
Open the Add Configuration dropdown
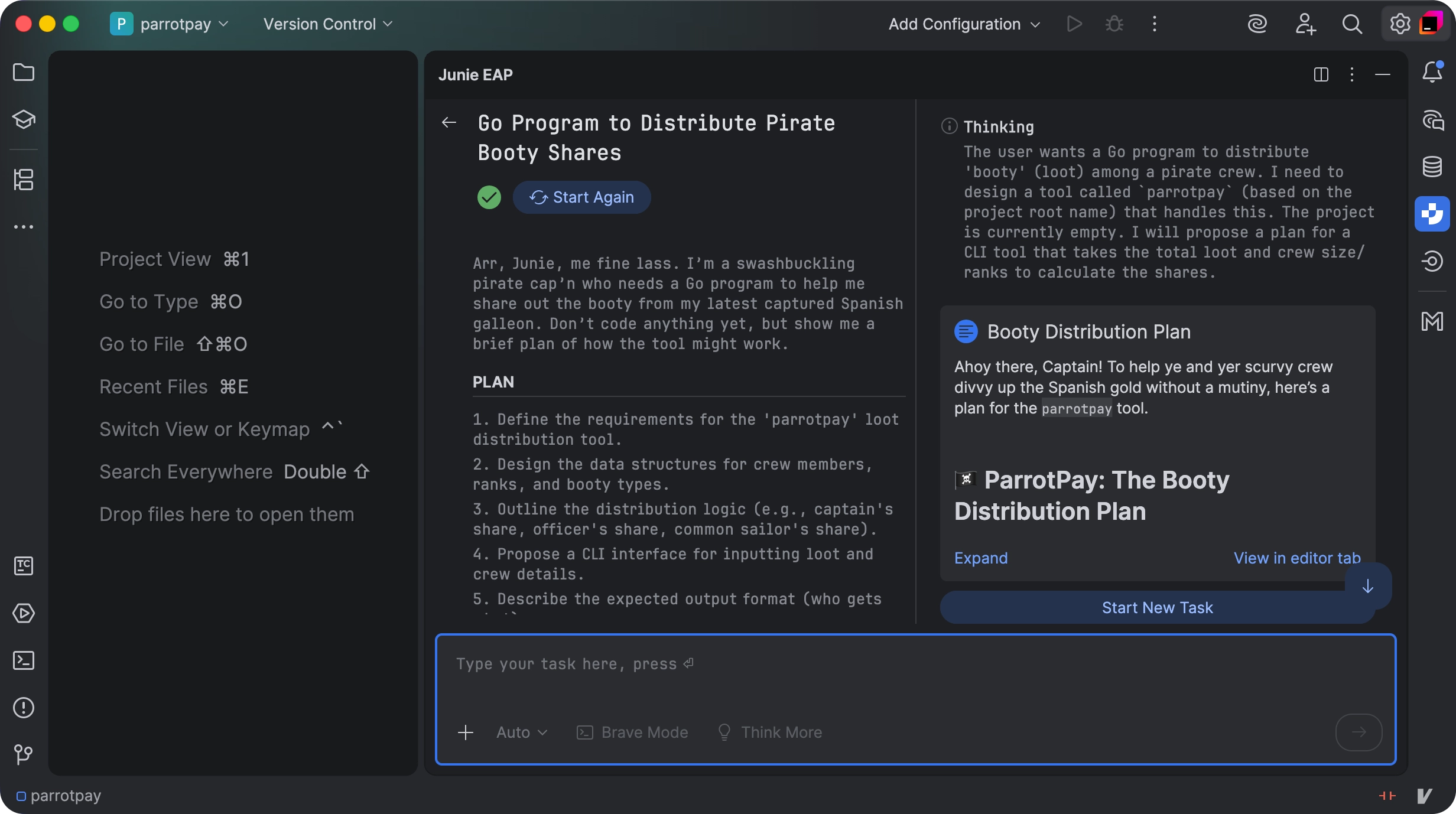(964, 24)
